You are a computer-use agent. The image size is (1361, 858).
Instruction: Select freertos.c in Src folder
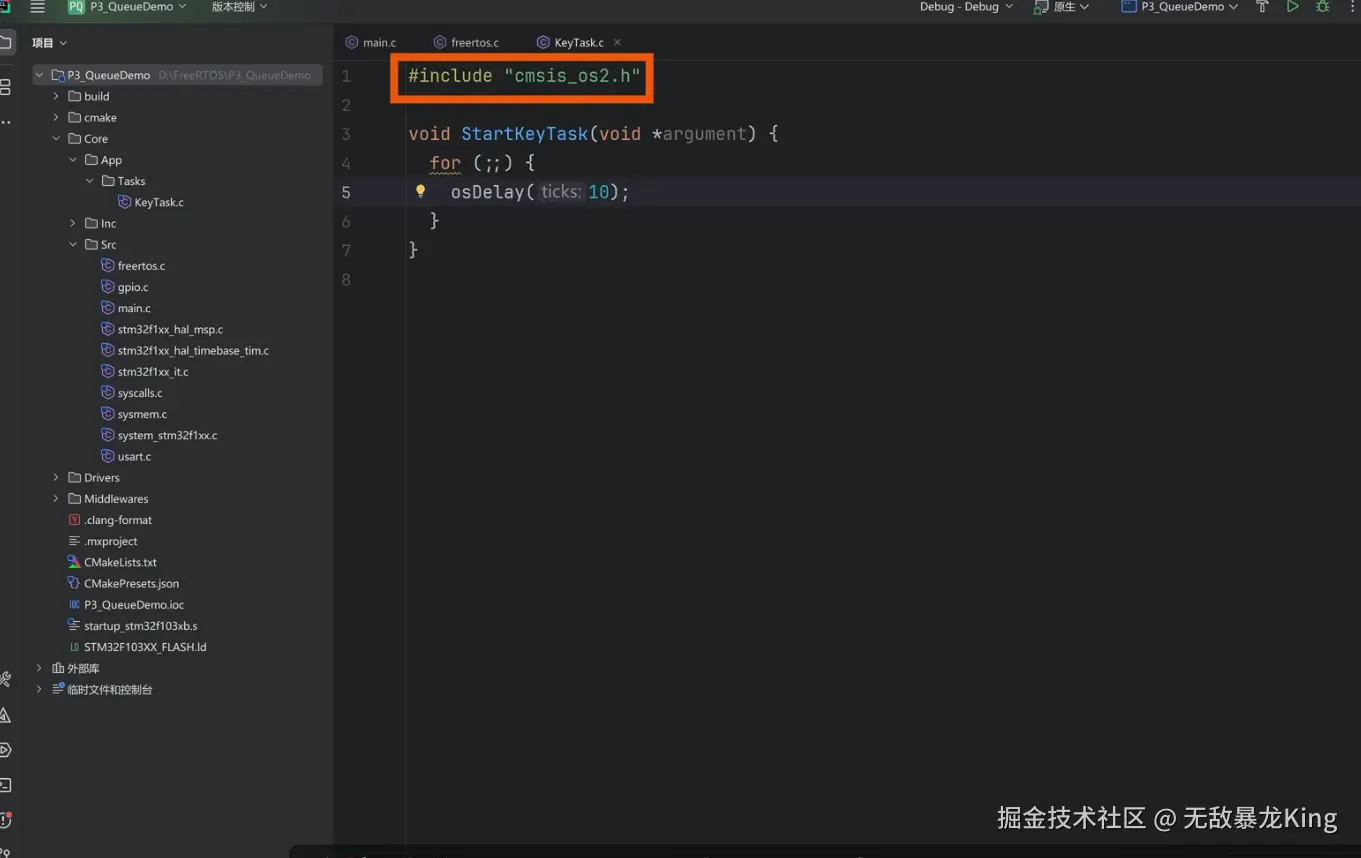[x=141, y=266]
